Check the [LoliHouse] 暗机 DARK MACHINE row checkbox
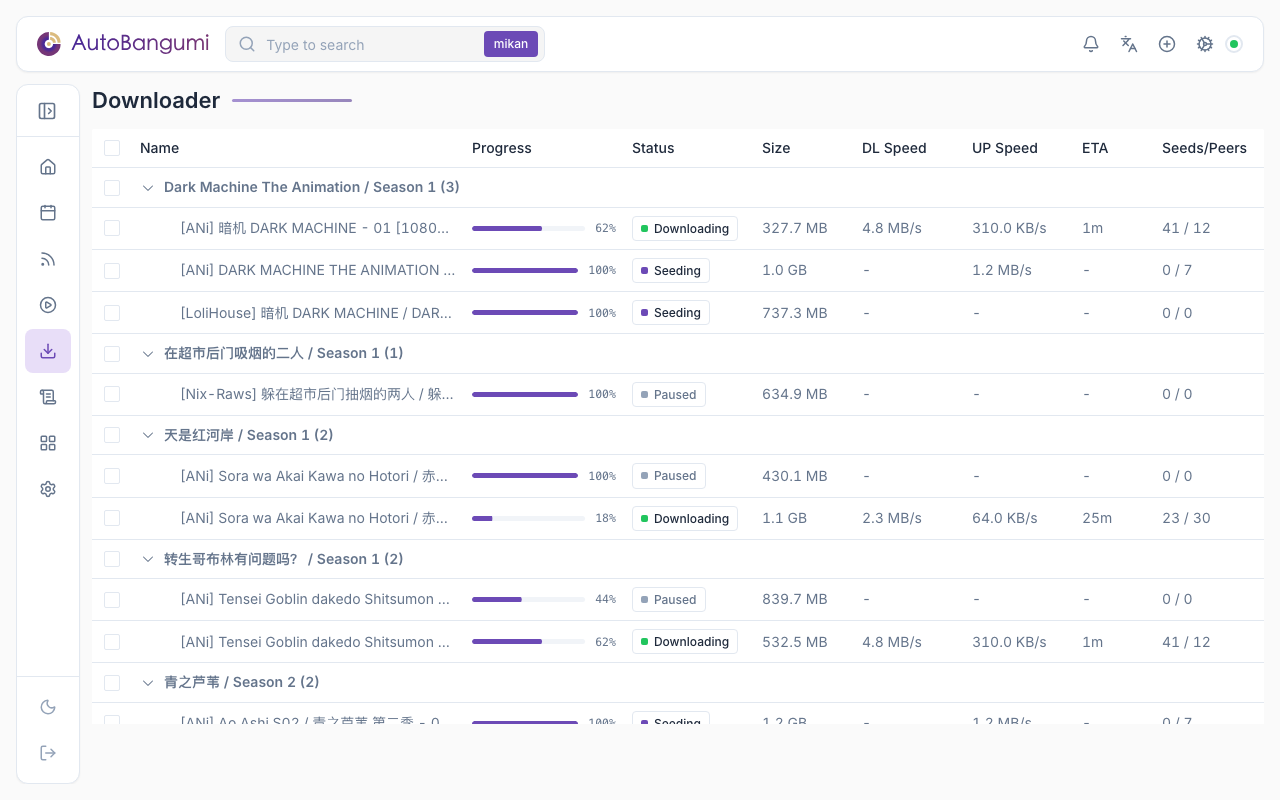This screenshot has height=800, width=1280. (112, 313)
